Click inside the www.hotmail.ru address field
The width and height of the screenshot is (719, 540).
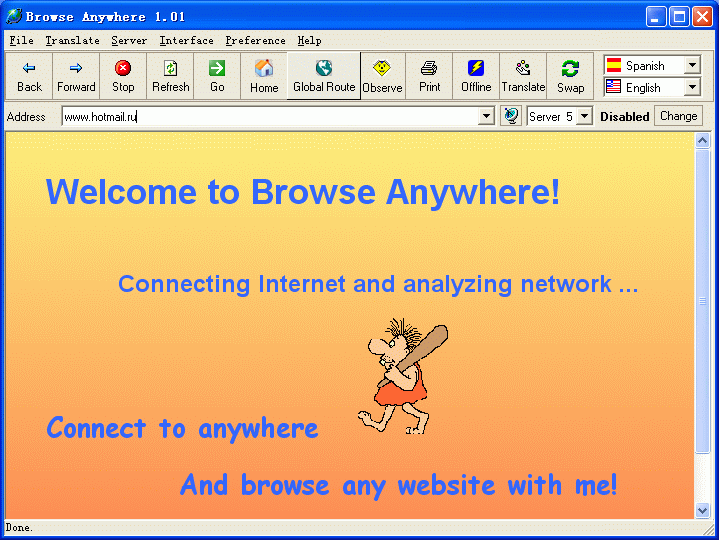pos(270,116)
